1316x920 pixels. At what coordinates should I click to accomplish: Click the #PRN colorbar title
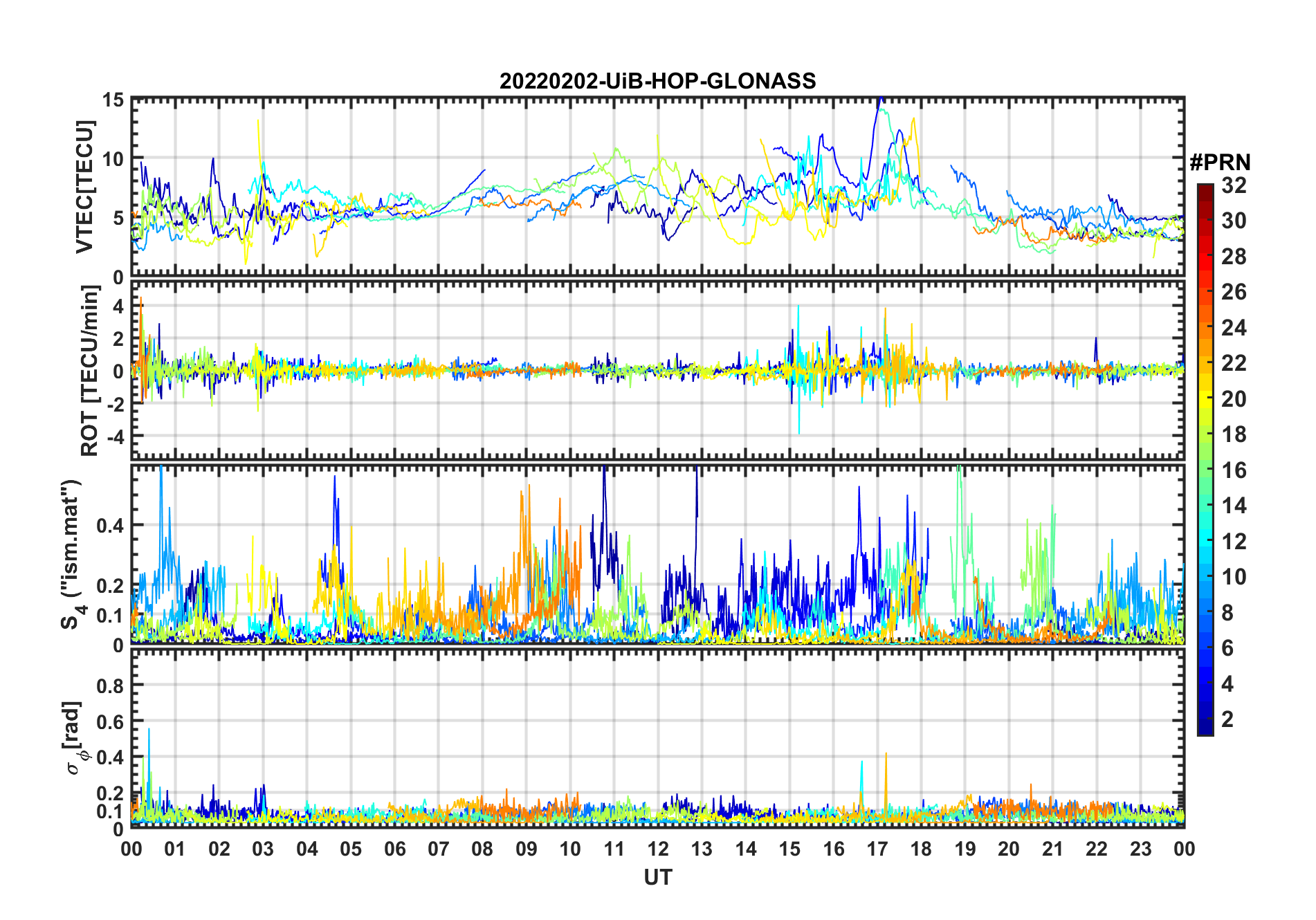(x=1220, y=162)
